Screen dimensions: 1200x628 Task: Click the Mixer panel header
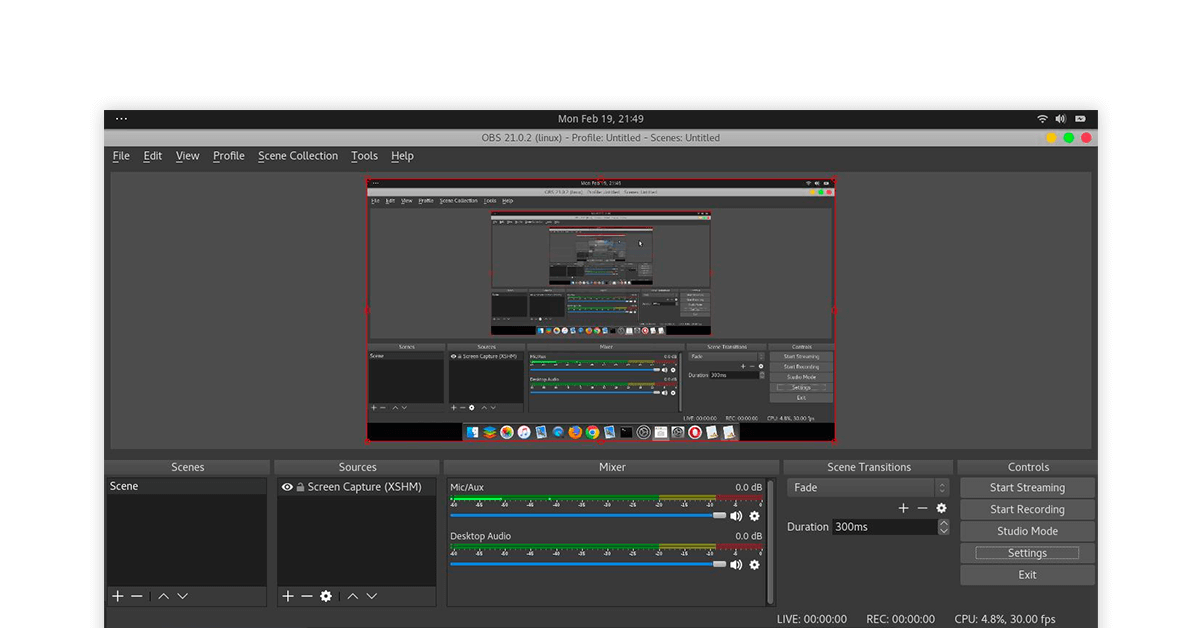pyautogui.click(x=612, y=467)
